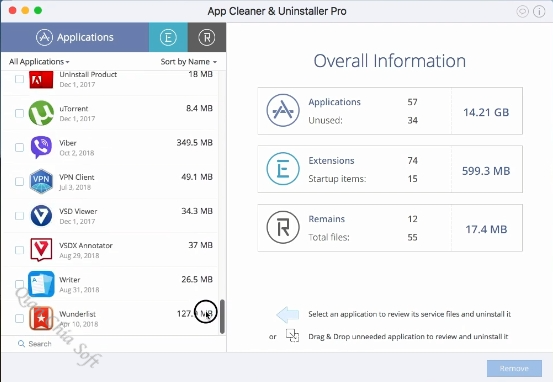The image size is (553, 382).
Task: Click the Applications summary circle icon
Action: 283,110
